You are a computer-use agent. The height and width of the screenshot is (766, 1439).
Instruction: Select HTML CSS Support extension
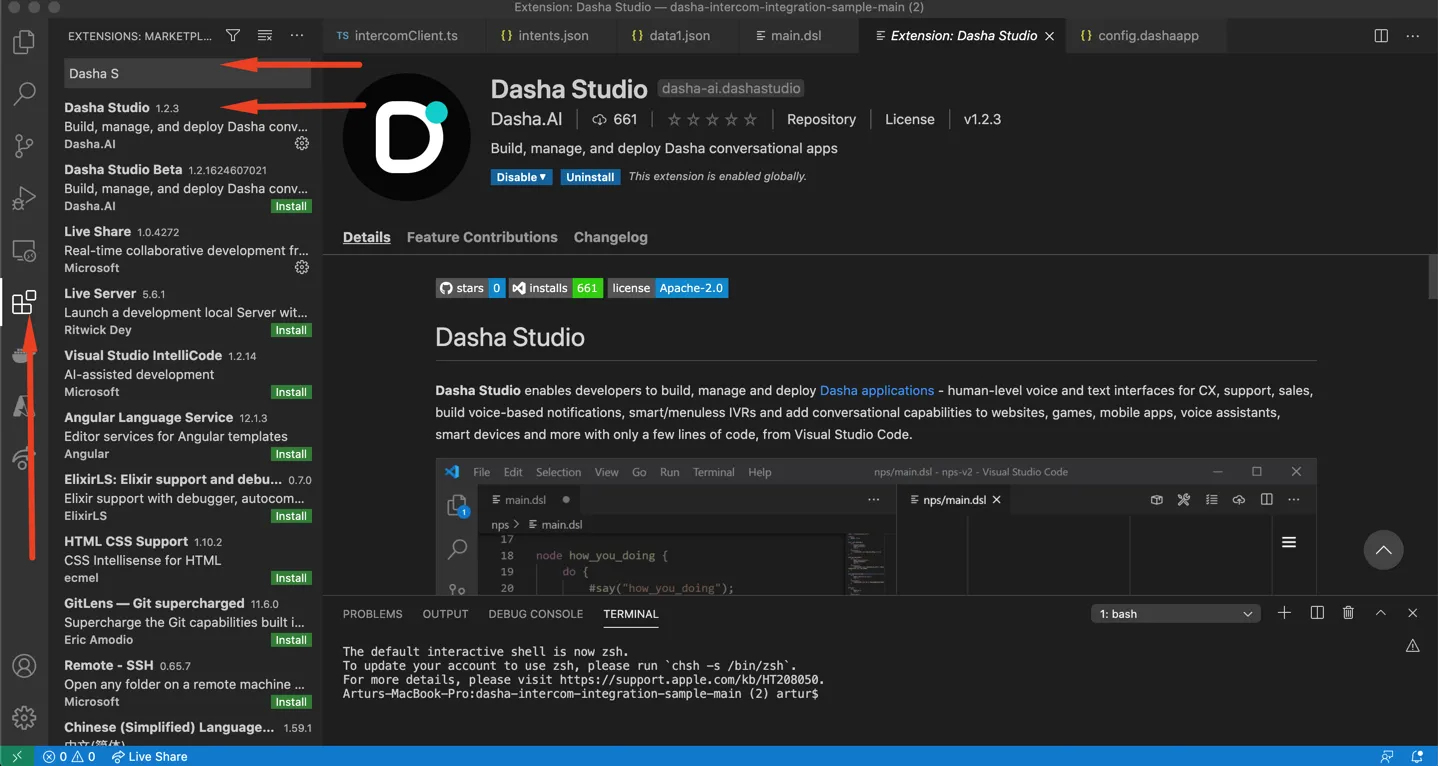(x=186, y=559)
